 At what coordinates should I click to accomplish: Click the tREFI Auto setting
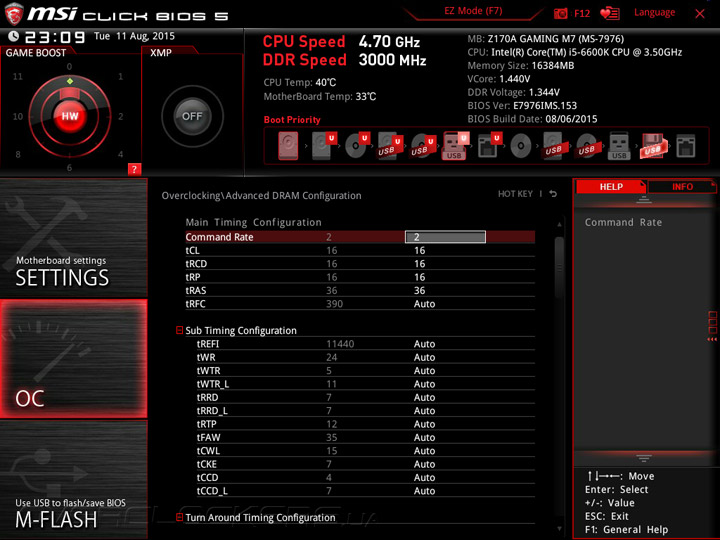(x=424, y=343)
